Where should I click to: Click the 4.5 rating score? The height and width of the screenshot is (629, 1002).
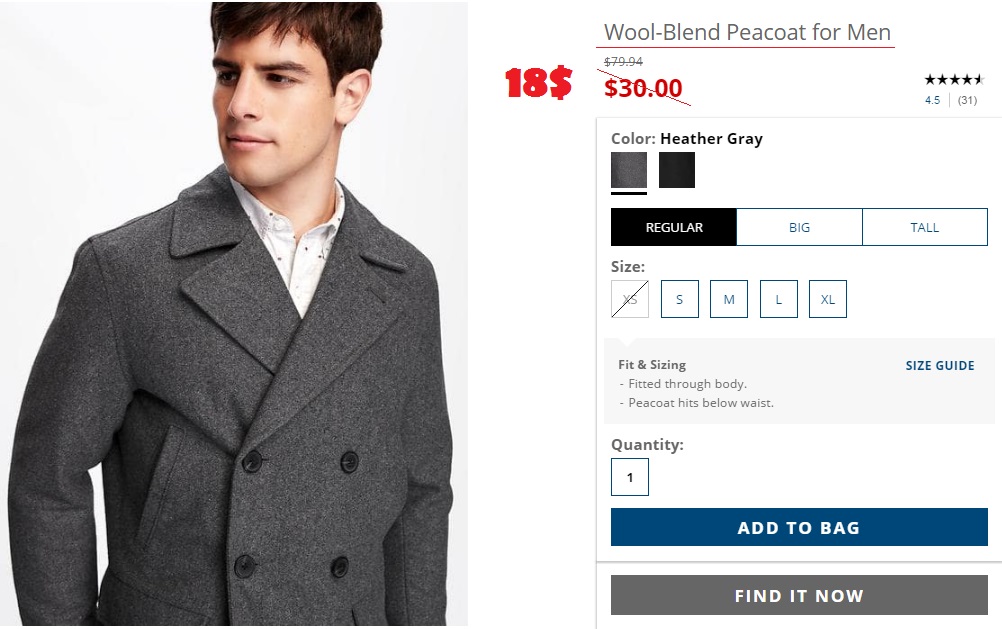click(932, 100)
